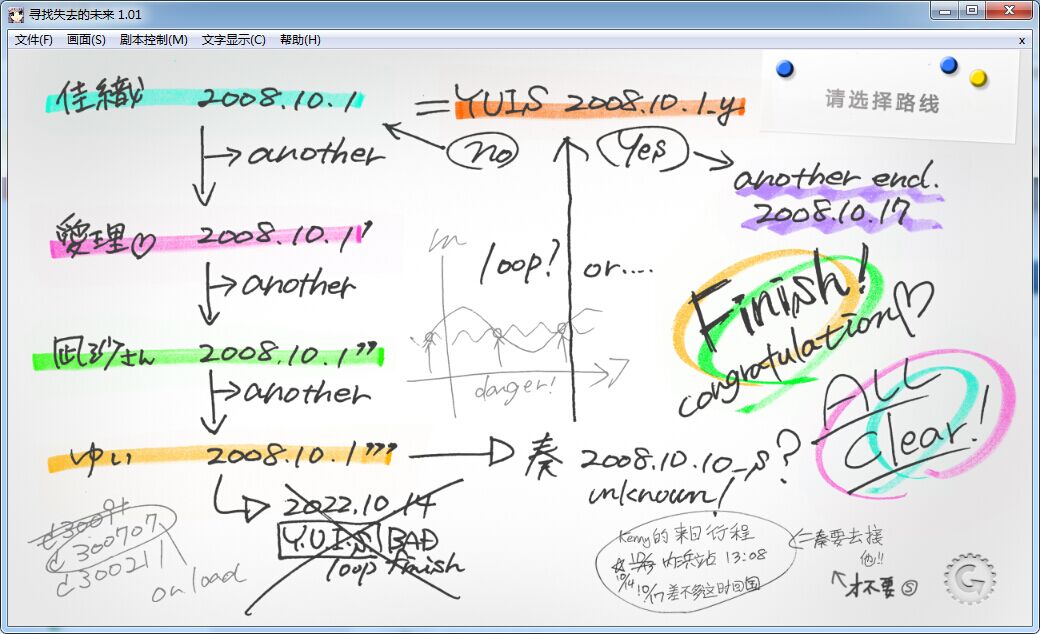The height and width of the screenshot is (634, 1040).
Task: Select the 愛理 route highlighted in pink
Action: tap(212, 237)
